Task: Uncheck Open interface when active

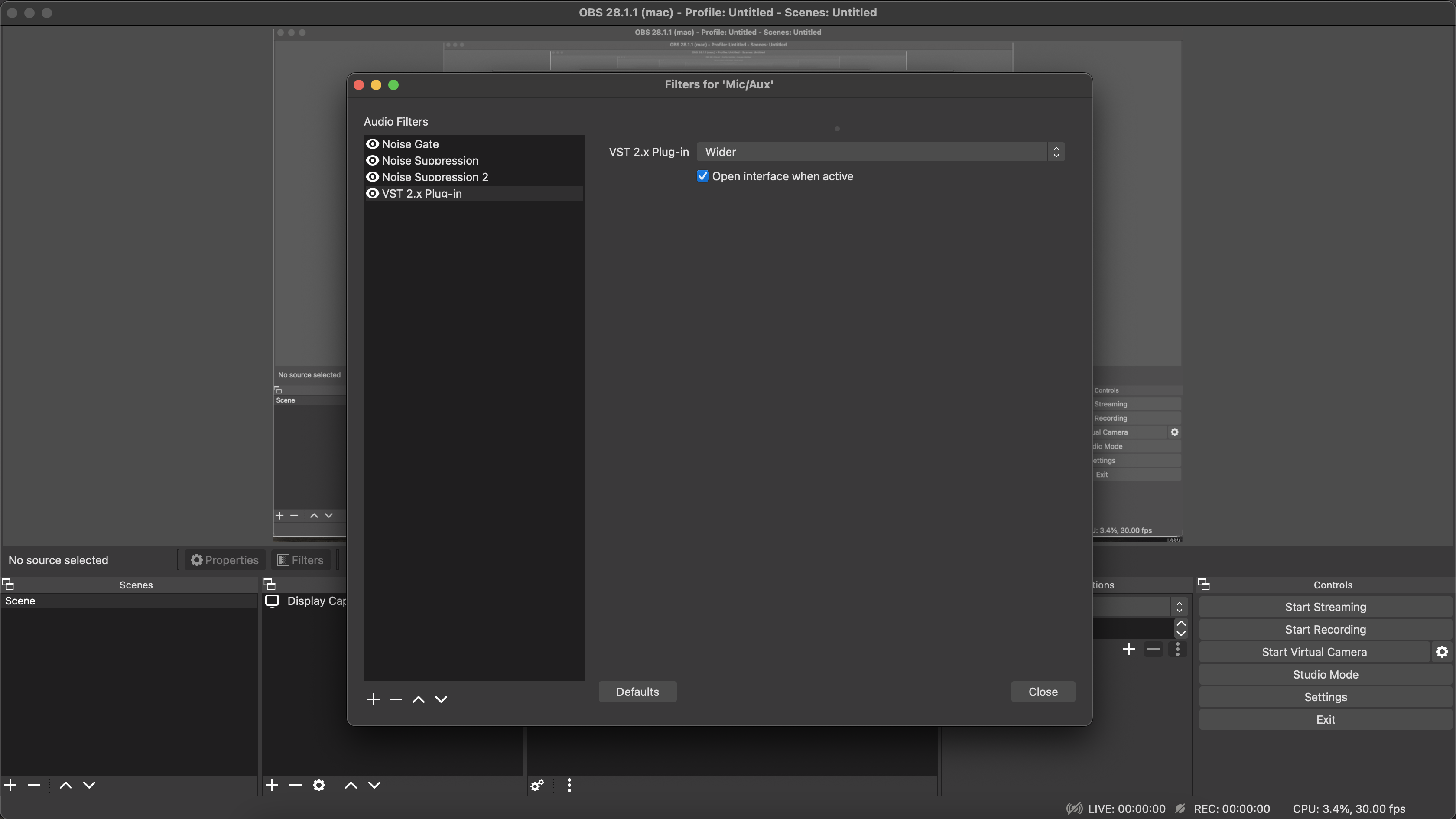Action: (x=702, y=176)
